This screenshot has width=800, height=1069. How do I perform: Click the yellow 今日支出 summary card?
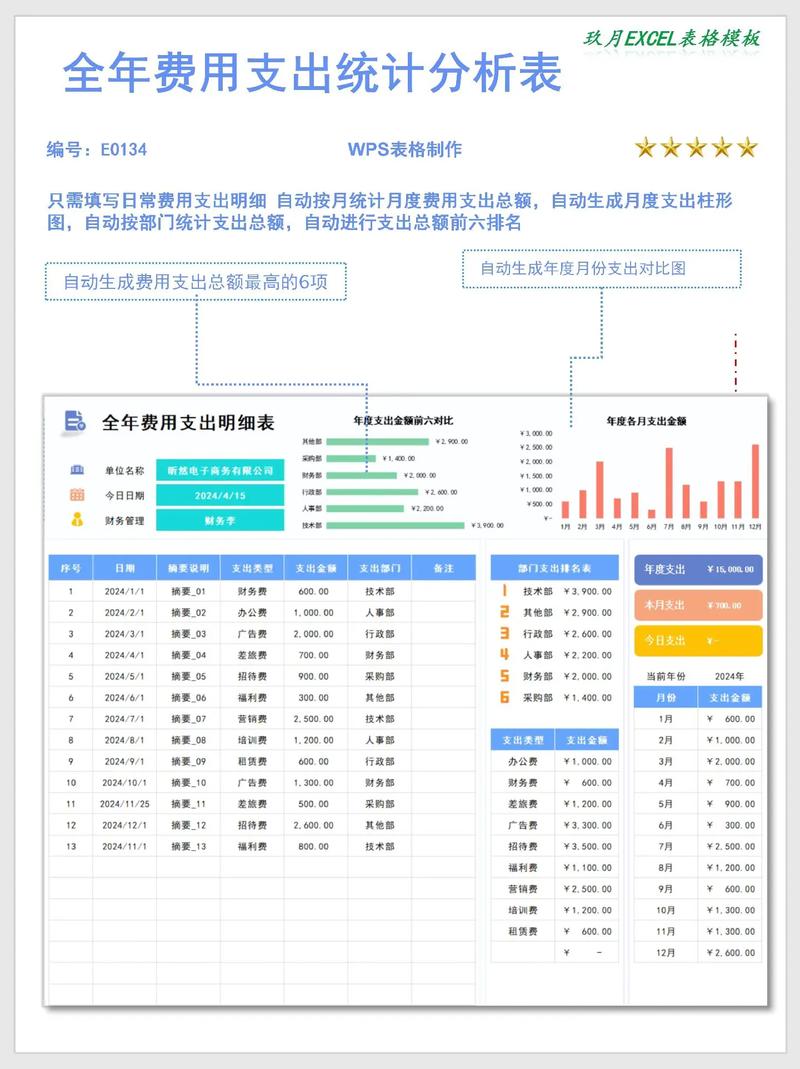(x=698, y=640)
